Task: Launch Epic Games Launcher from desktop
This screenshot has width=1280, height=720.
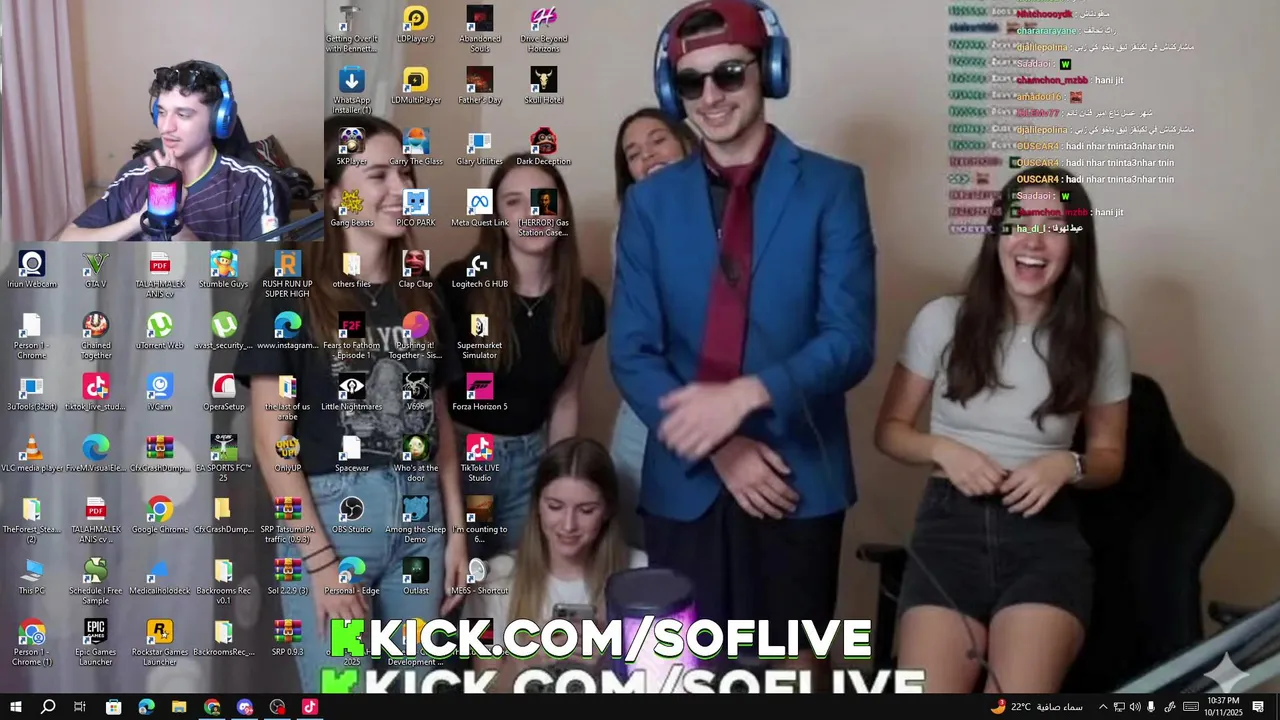Action: [x=96, y=643]
